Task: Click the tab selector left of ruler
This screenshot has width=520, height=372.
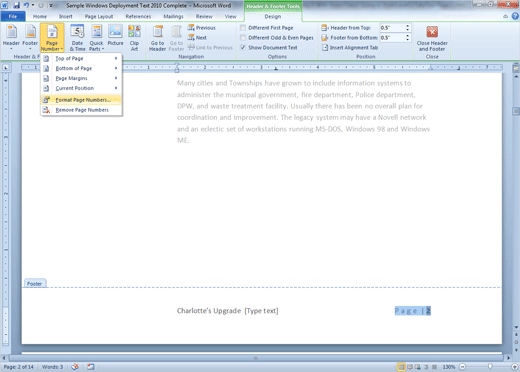Action: 6,68
